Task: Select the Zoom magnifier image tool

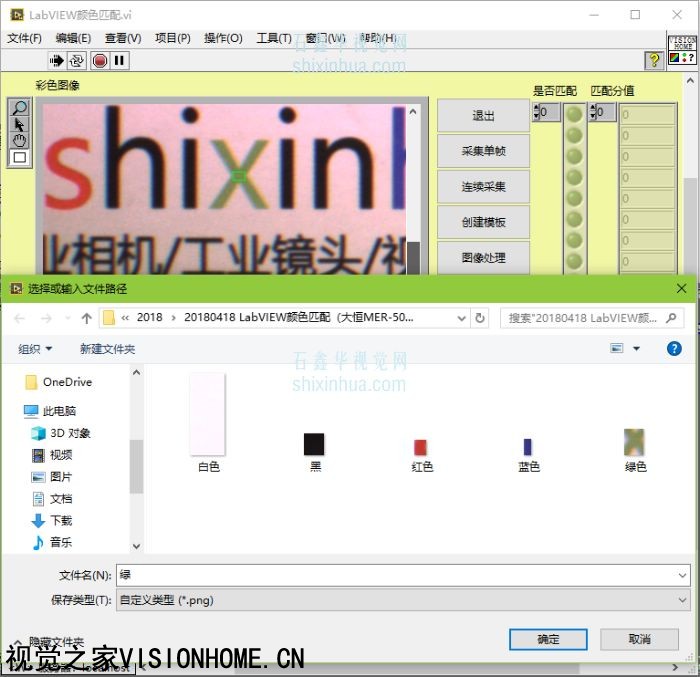Action: 19,108
